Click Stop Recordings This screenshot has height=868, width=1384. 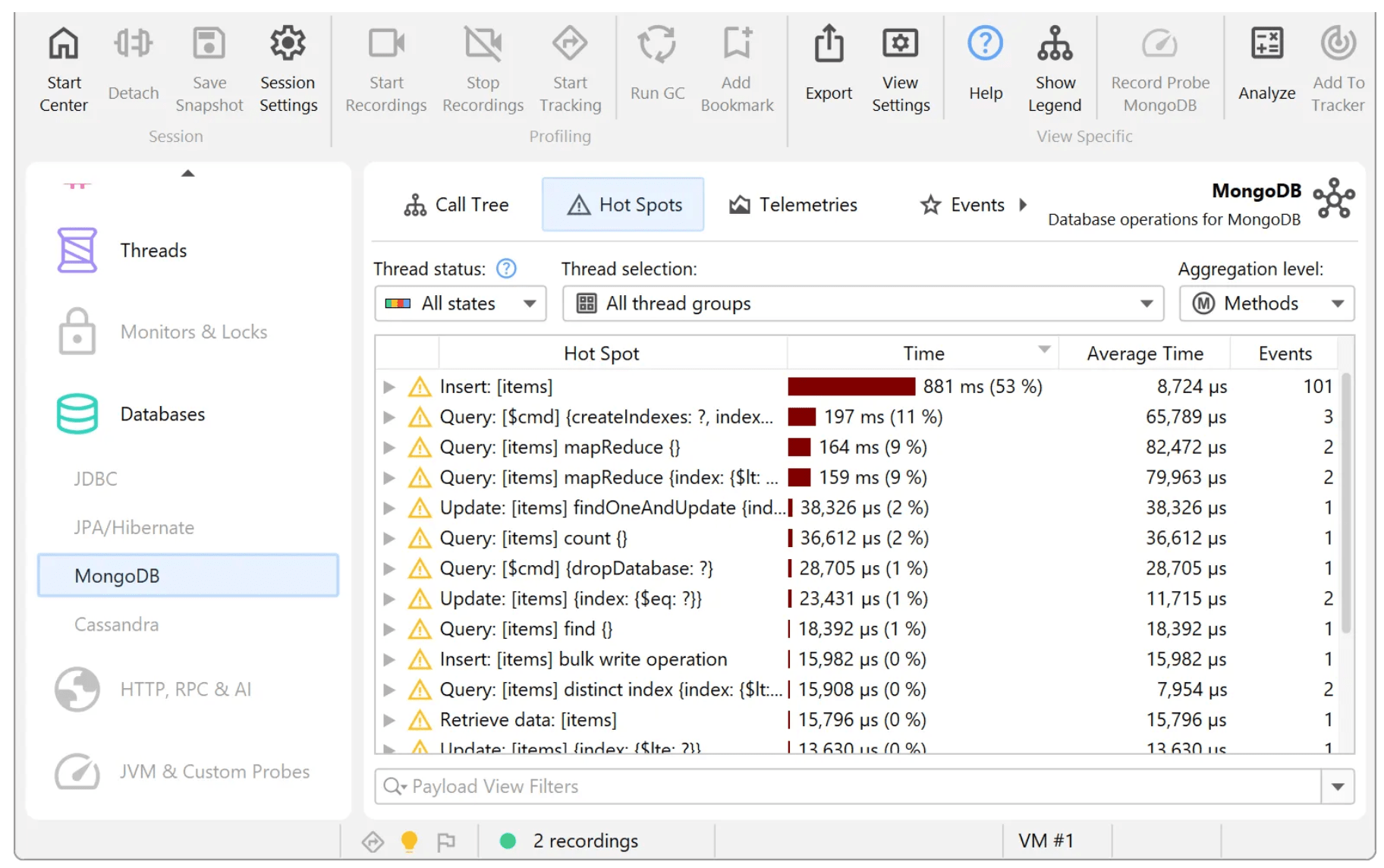point(483,69)
